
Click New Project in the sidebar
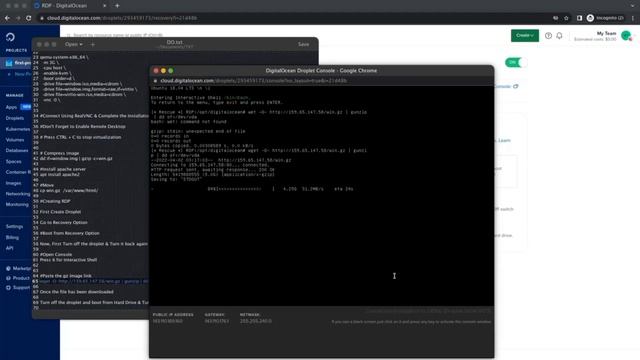22,74
